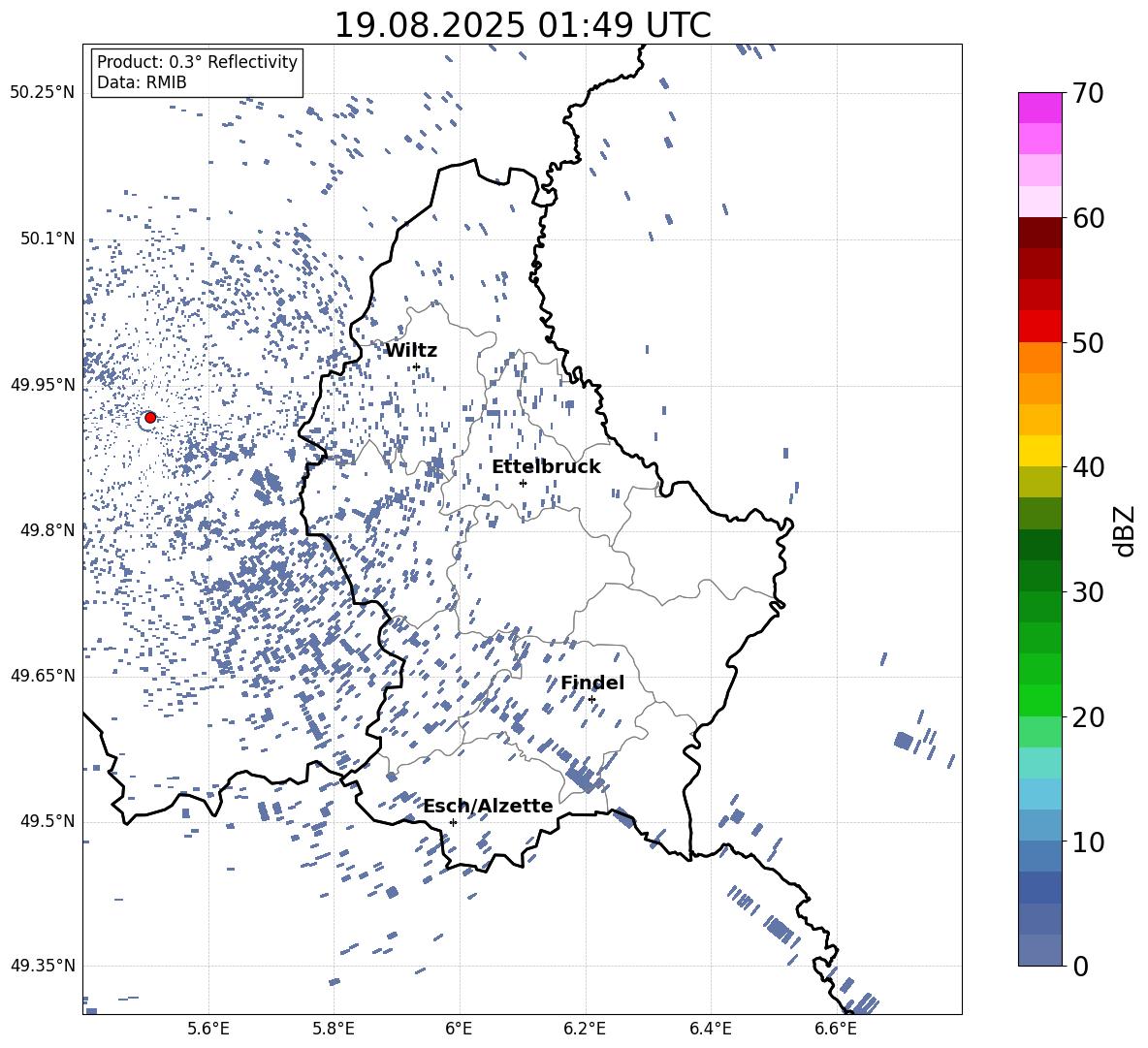Click the latitude label 50.1°N
Viewport: 1148px width, 1048px height.
click(x=48, y=238)
